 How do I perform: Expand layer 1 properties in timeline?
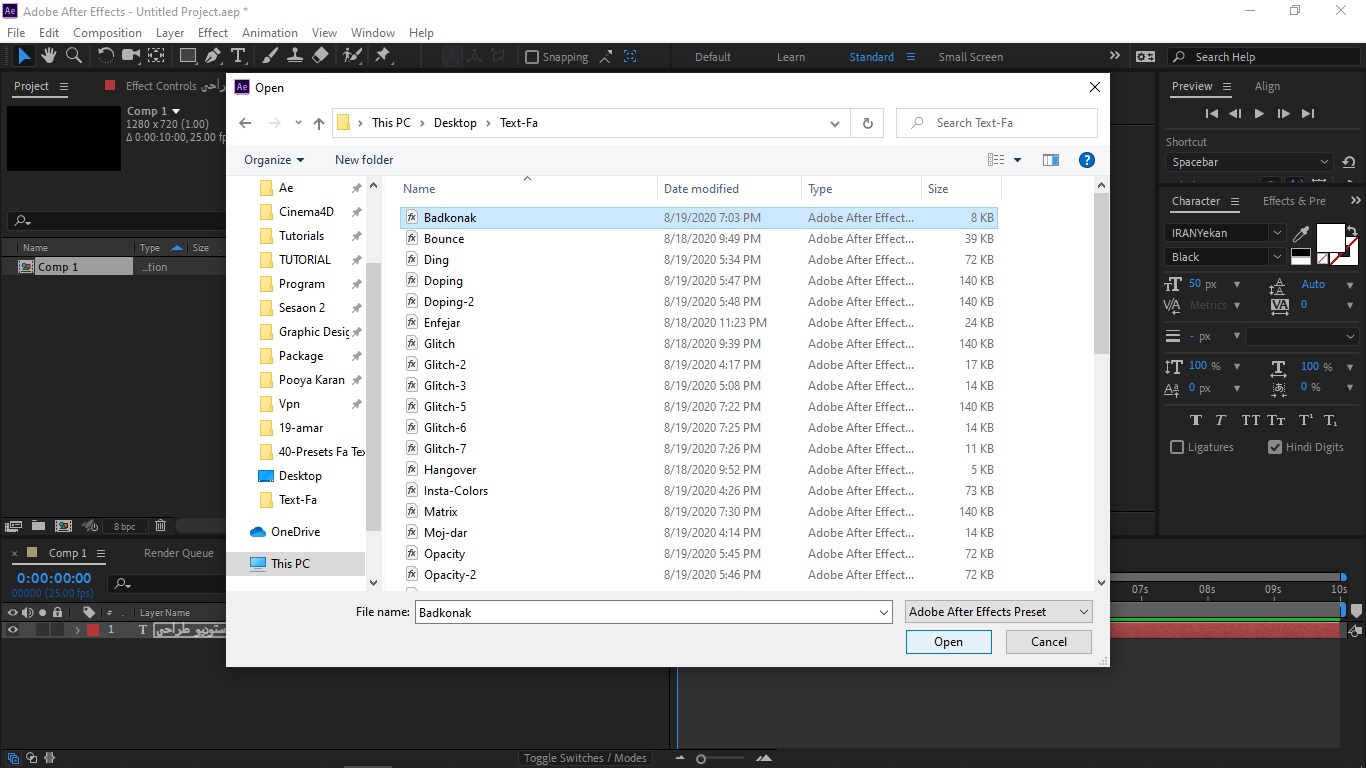[x=77, y=630]
